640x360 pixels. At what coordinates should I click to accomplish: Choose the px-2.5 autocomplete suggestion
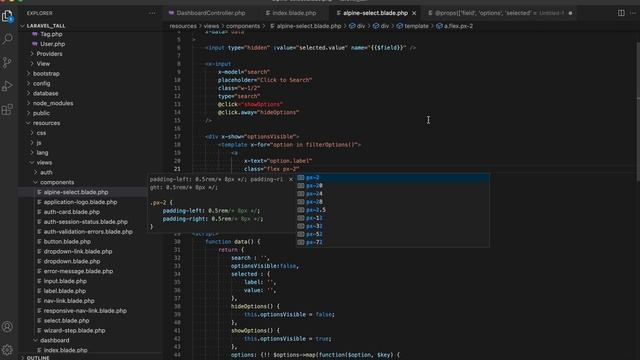[x=393, y=210]
